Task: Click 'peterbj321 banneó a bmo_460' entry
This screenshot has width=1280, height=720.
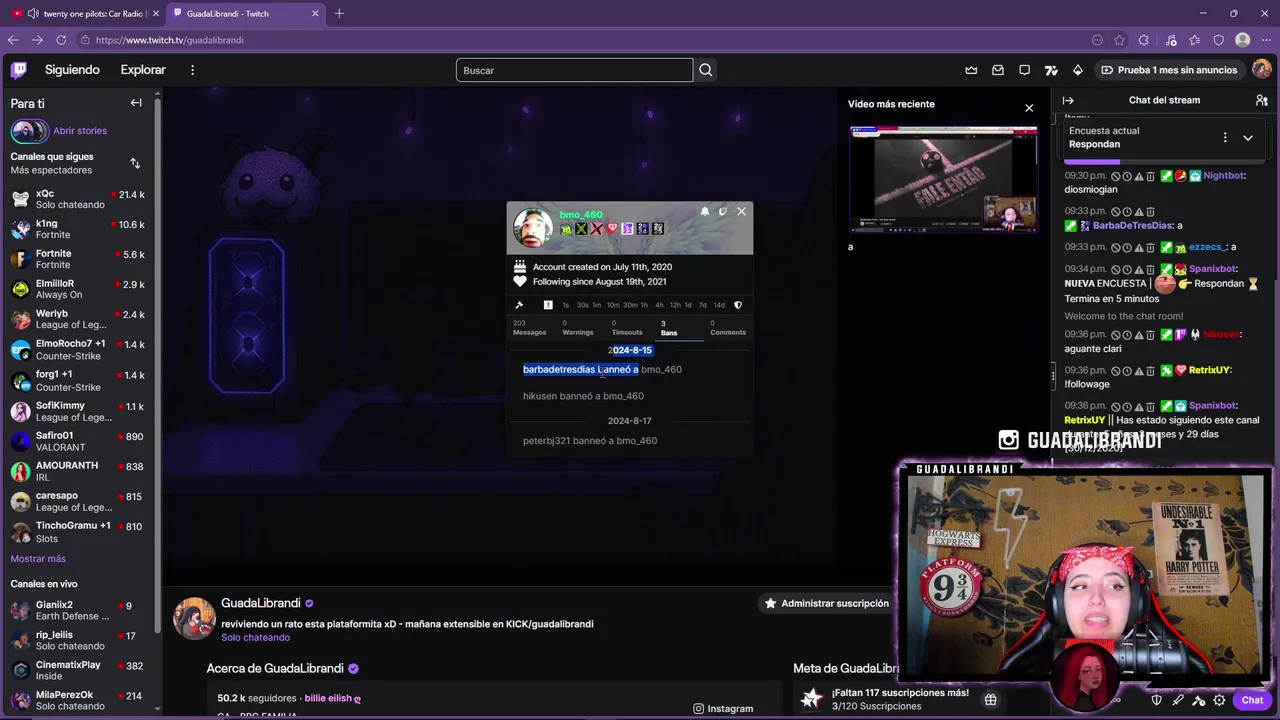Action: click(x=590, y=441)
